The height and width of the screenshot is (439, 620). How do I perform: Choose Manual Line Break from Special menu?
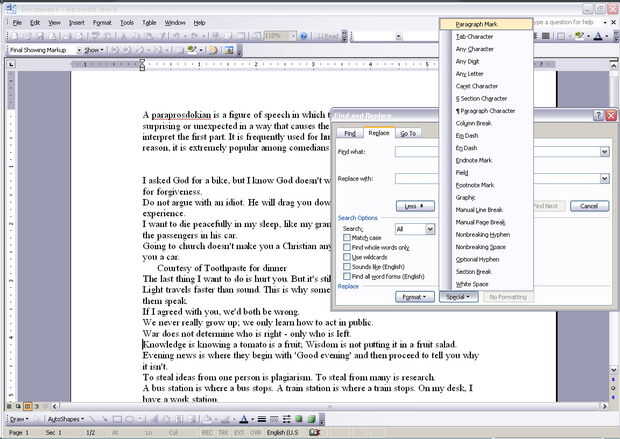coord(486,210)
